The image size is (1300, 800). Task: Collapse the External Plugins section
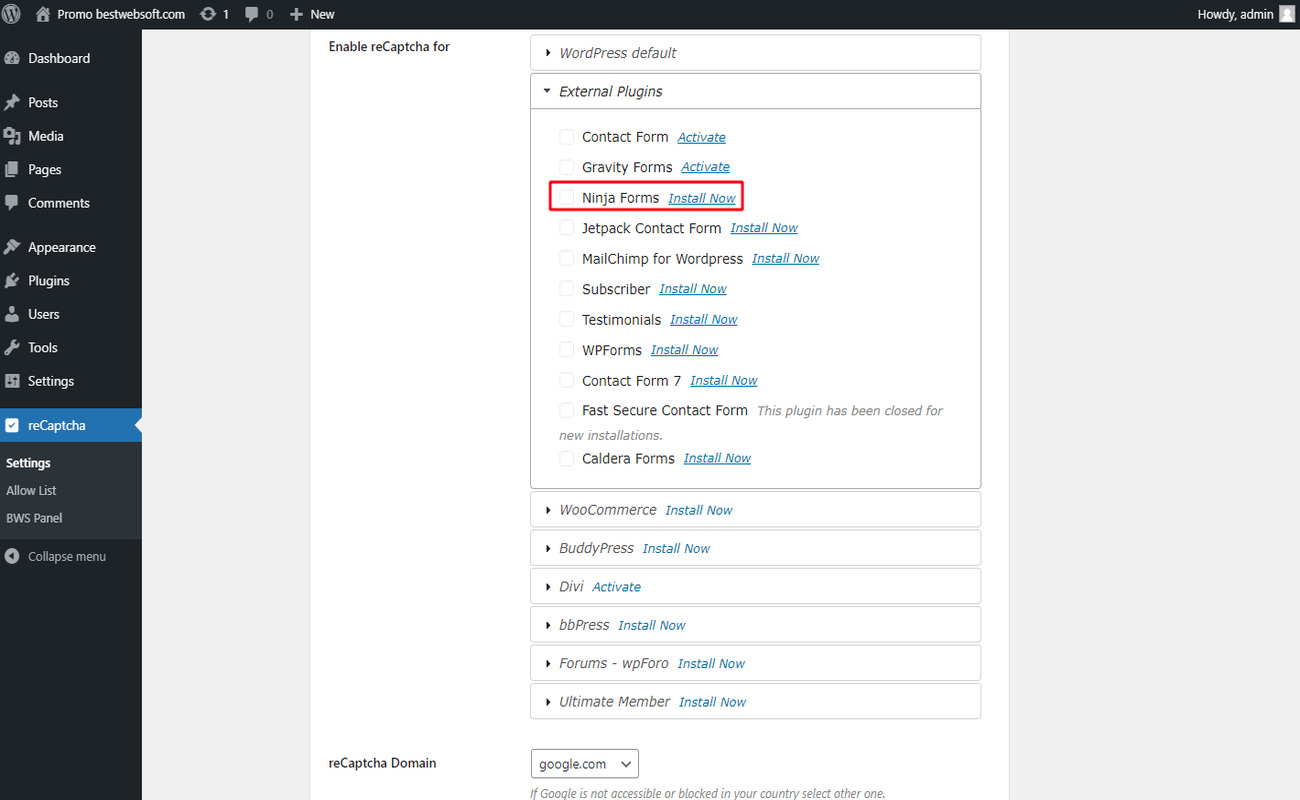[x=755, y=91]
